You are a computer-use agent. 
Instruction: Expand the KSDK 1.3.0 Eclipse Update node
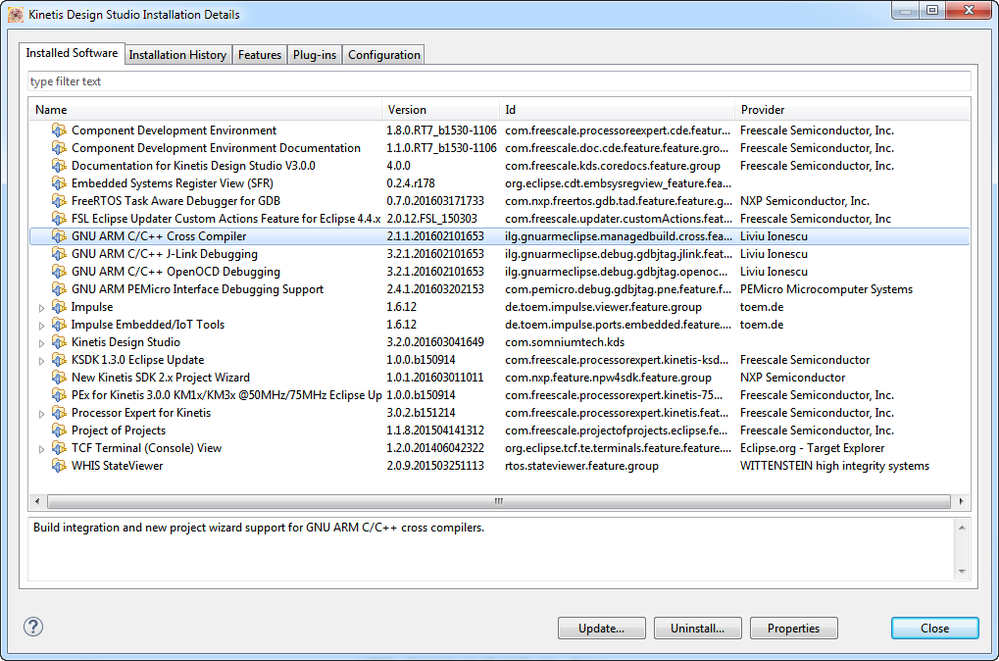click(41, 361)
